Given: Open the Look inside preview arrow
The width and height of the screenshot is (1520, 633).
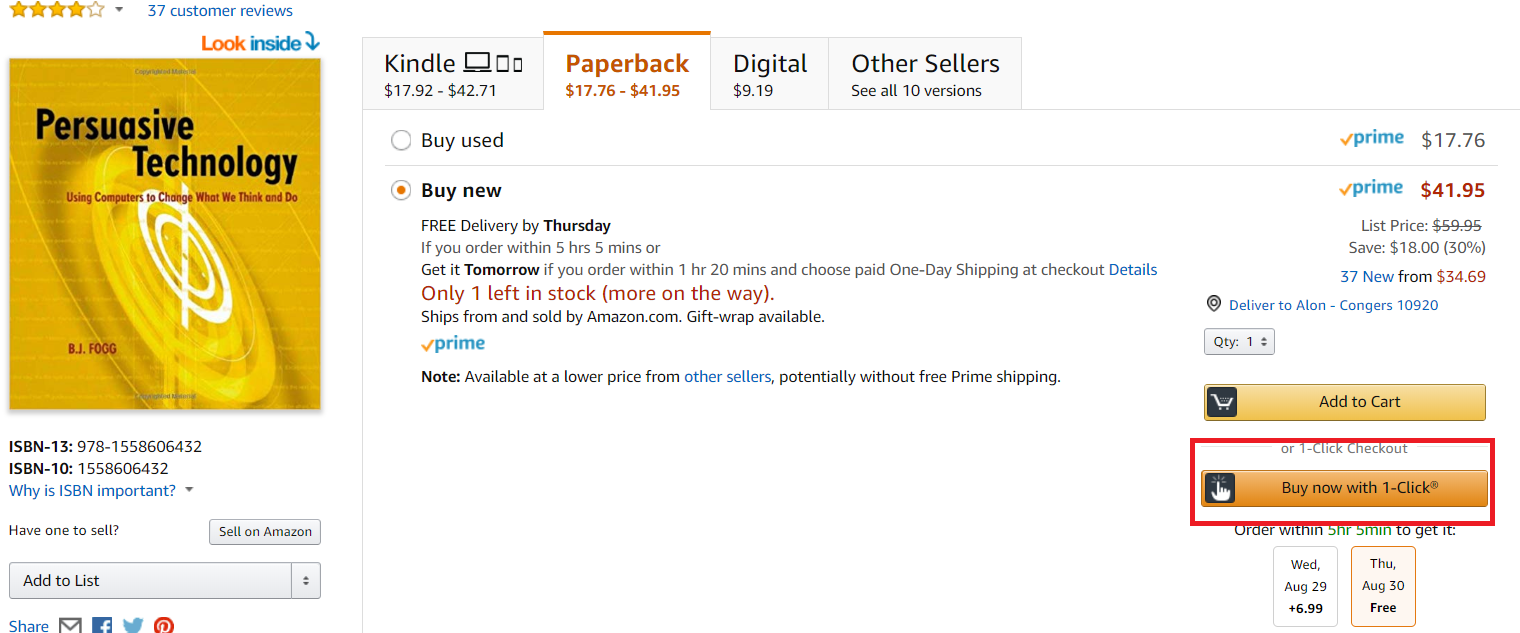Looking at the screenshot, I should click(311, 41).
